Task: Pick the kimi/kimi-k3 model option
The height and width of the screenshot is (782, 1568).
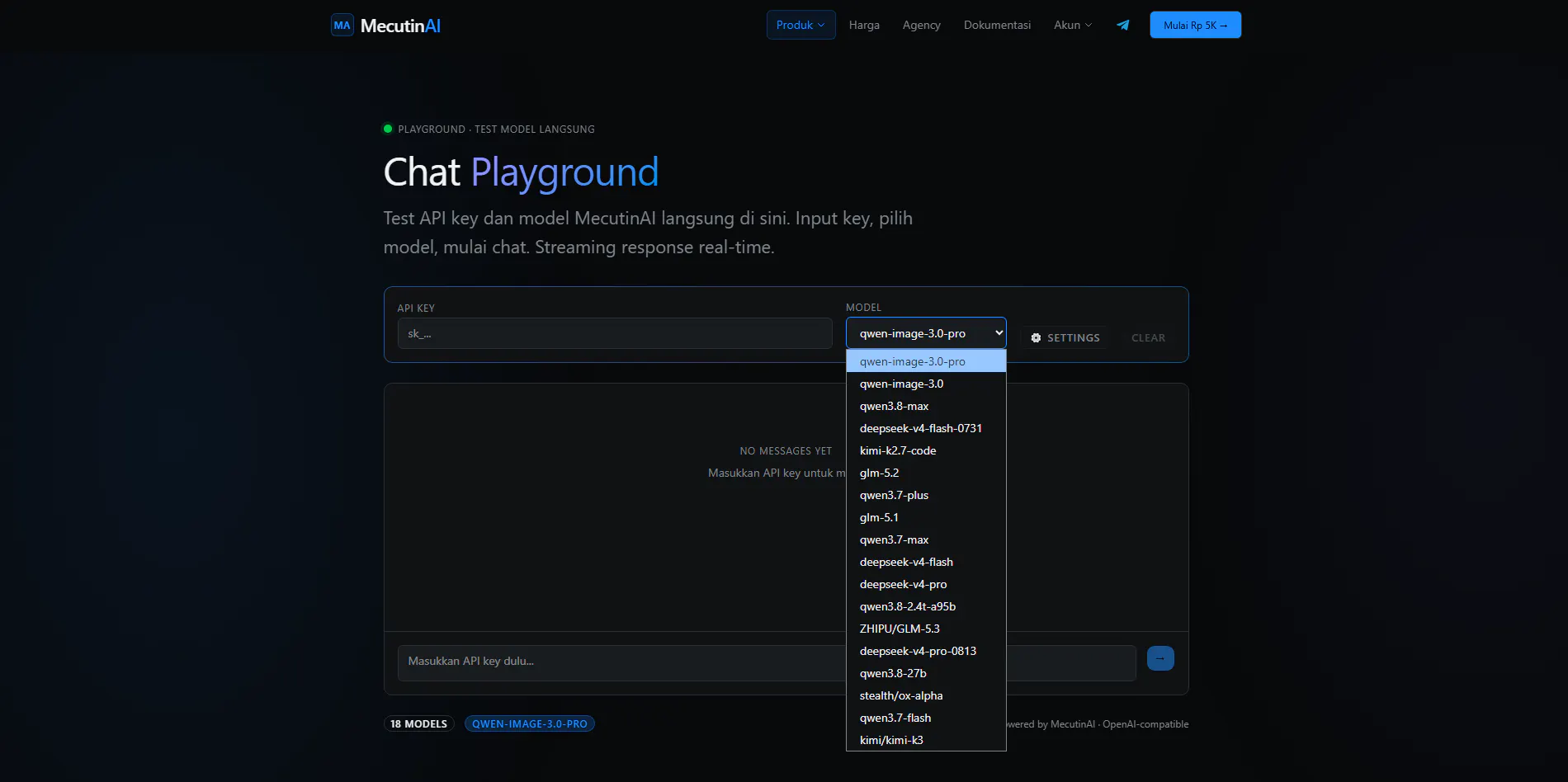Action: point(926,740)
